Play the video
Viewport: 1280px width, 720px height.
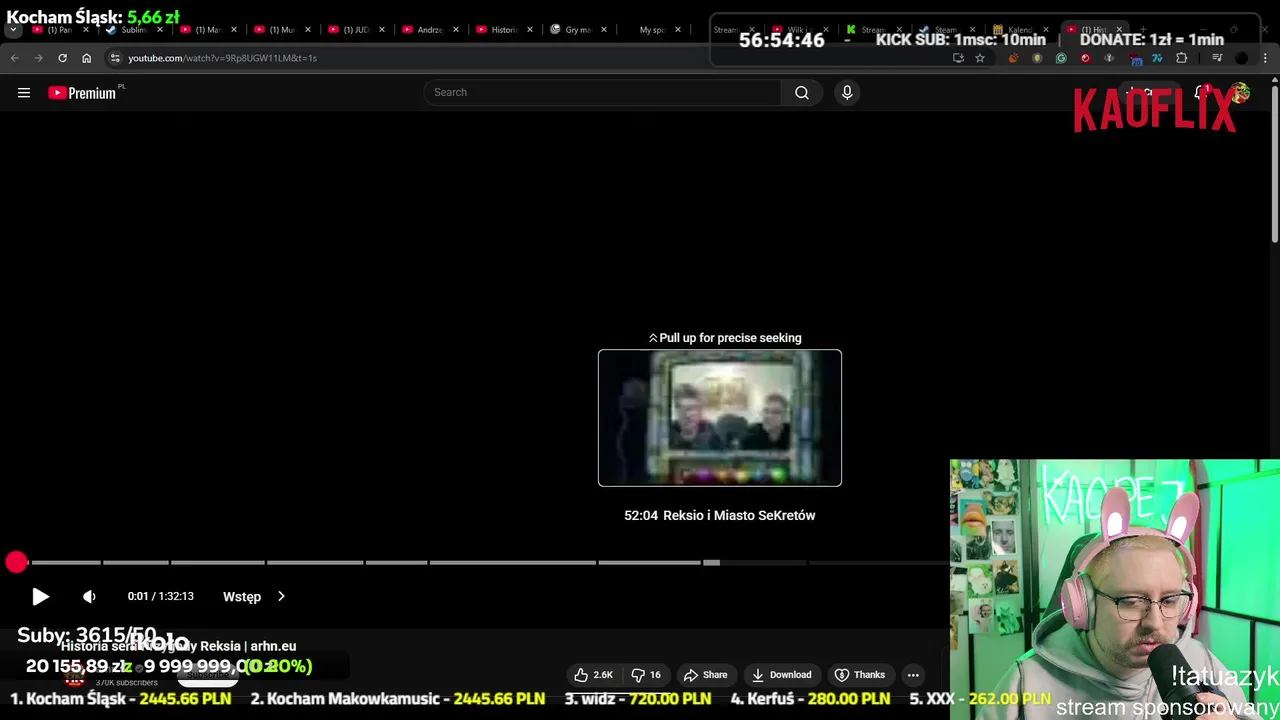tap(40, 596)
